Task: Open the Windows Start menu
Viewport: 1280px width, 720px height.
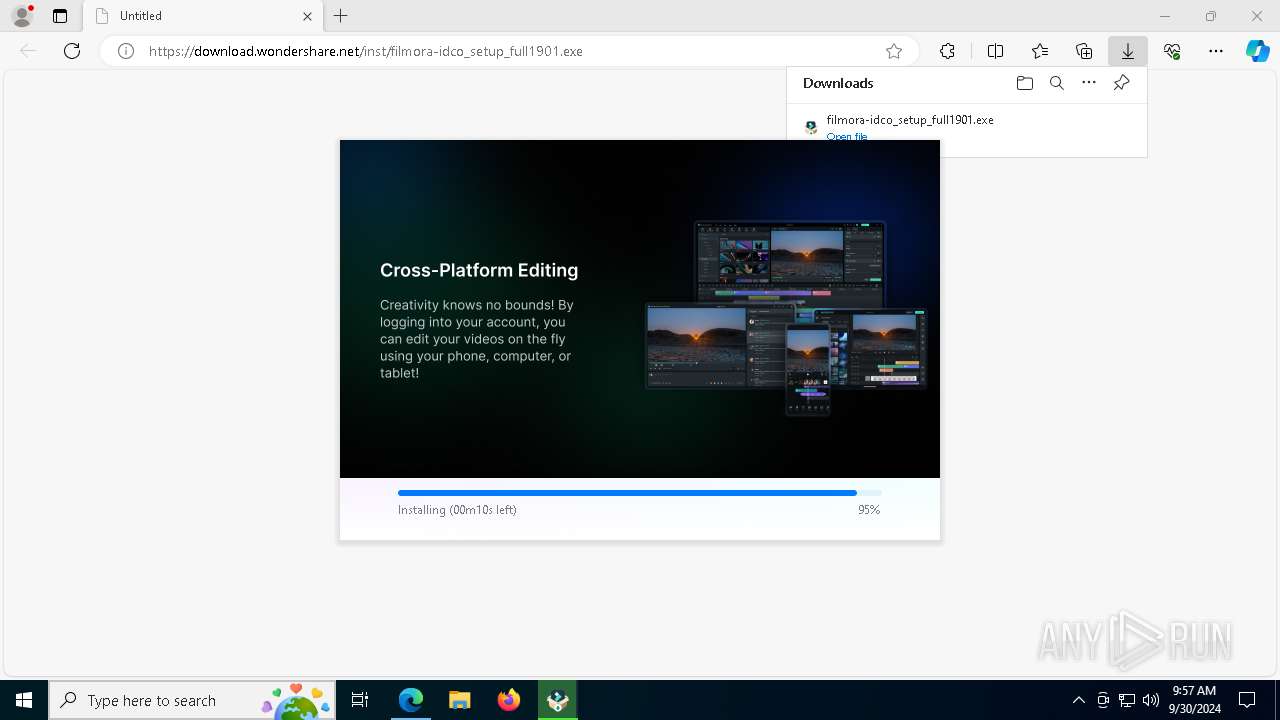Action: [24, 700]
